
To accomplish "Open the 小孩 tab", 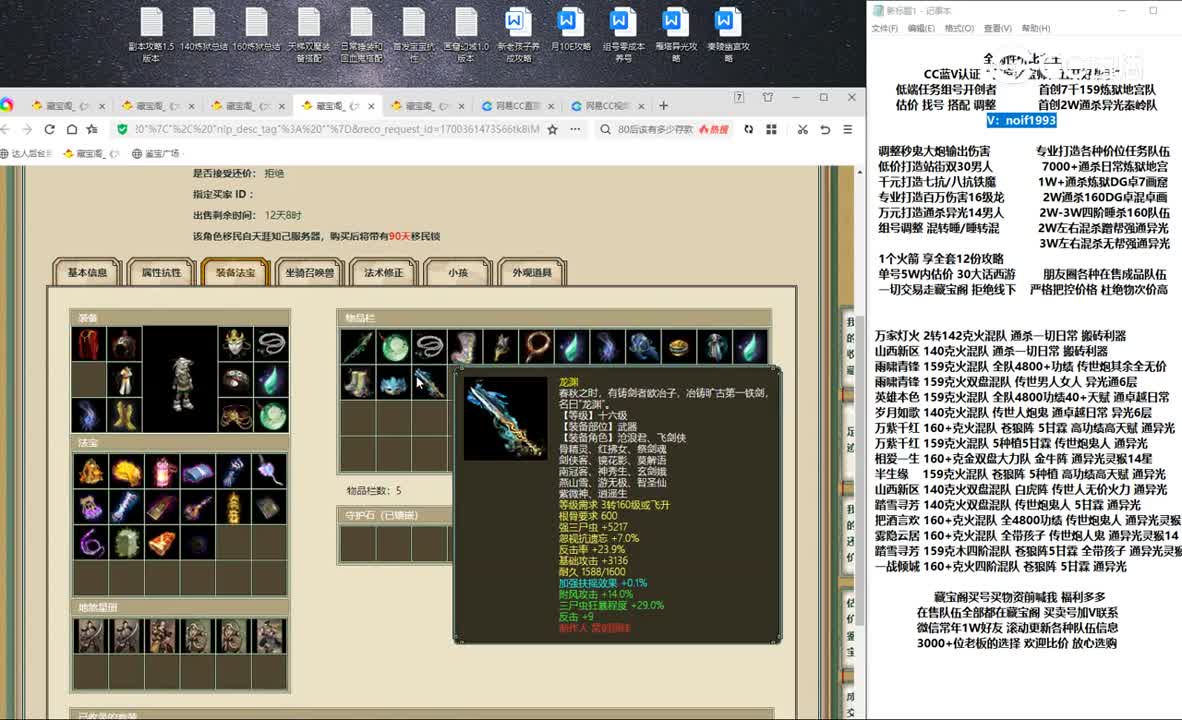I will 458,272.
